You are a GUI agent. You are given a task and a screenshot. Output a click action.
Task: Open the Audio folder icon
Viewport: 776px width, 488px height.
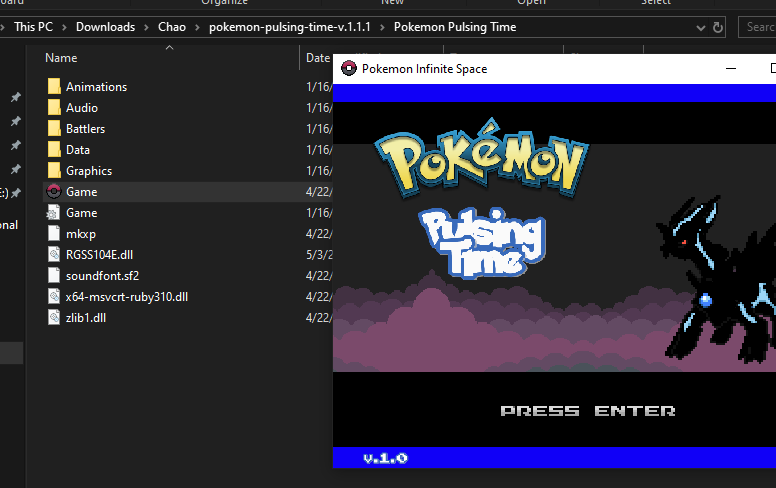pyautogui.click(x=54, y=107)
